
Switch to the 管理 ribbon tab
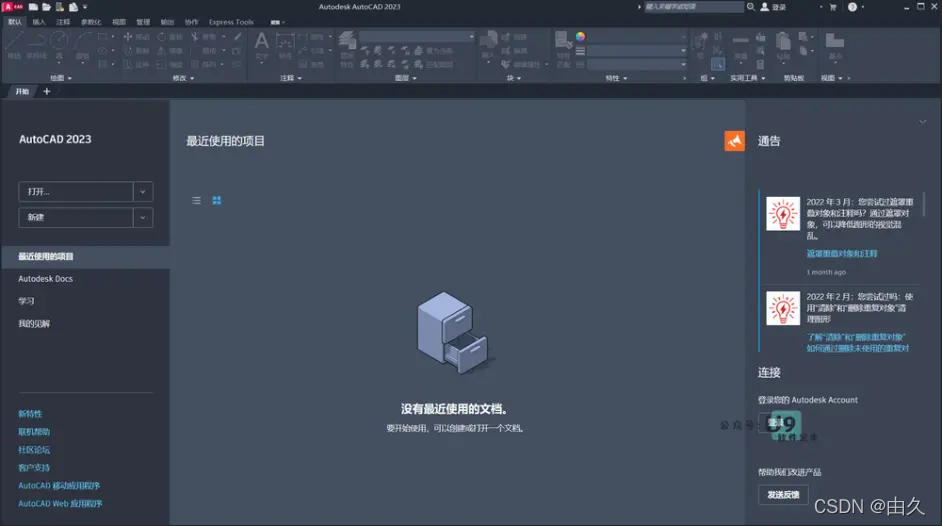[143, 22]
